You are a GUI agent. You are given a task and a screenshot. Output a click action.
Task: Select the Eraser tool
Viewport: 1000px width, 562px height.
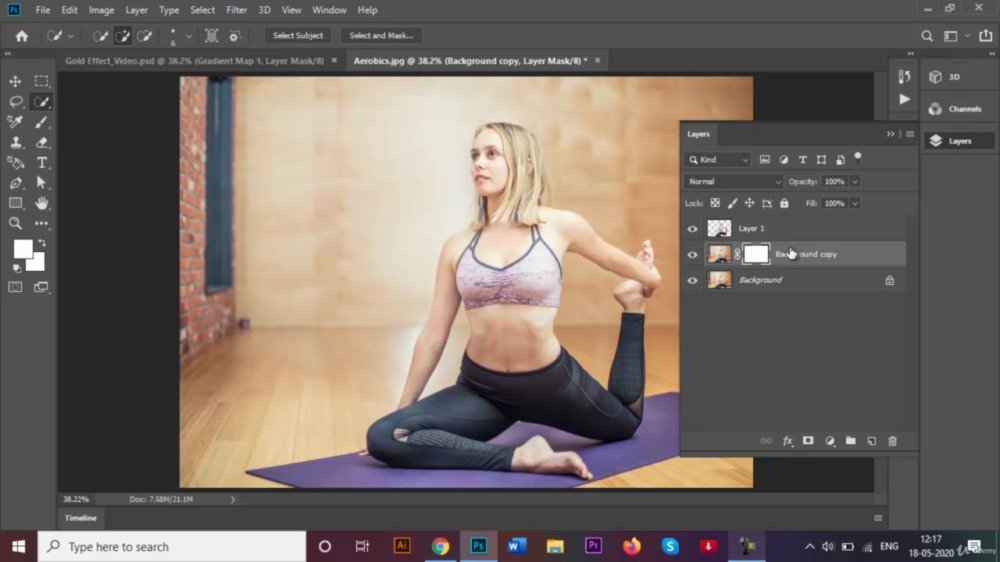tap(41, 142)
